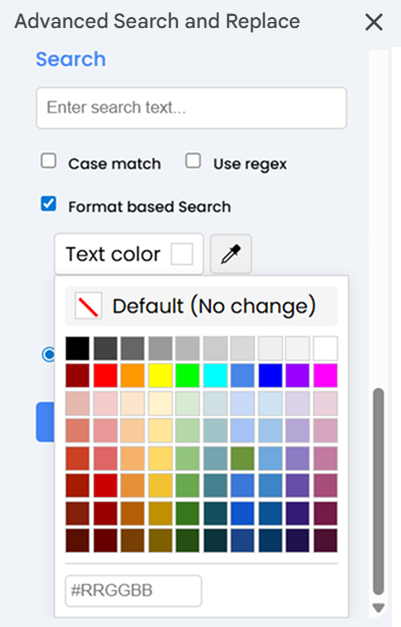
Task: Choose the dark red swatch beside bright red
Action: pos(78,375)
